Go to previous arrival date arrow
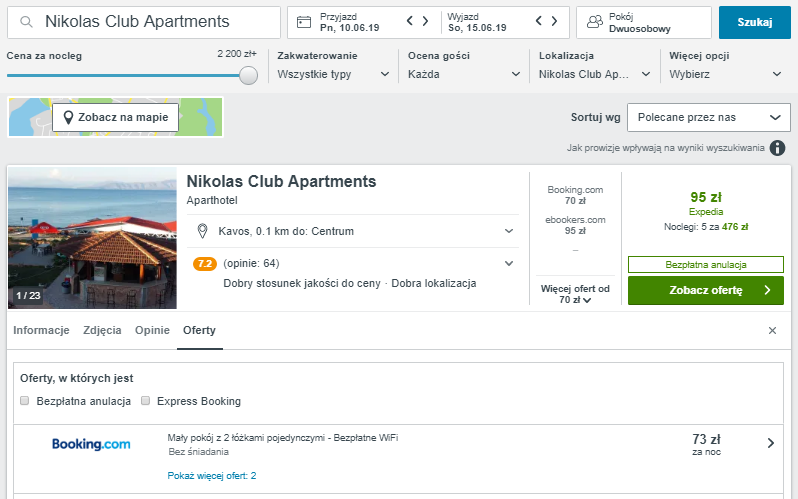 coord(410,21)
